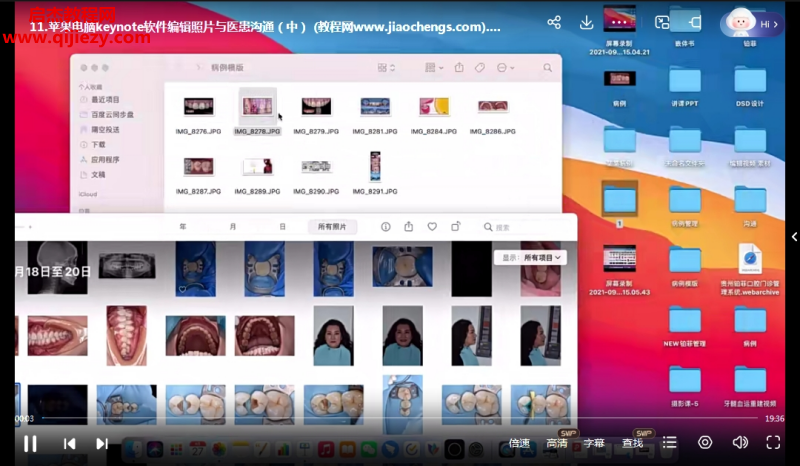The width and height of the screenshot is (800, 466).
Task: Click the Finder search magnifier icon
Action: (547, 67)
